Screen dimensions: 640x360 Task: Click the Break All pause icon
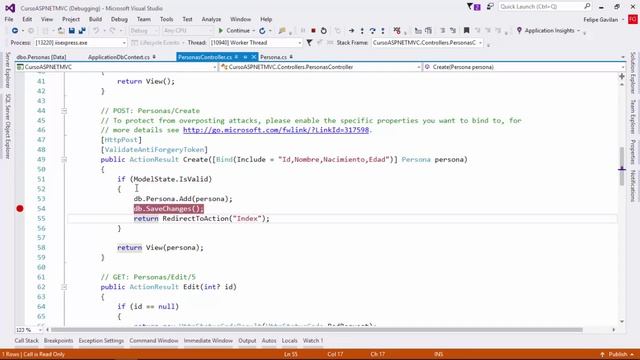(x=303, y=31)
